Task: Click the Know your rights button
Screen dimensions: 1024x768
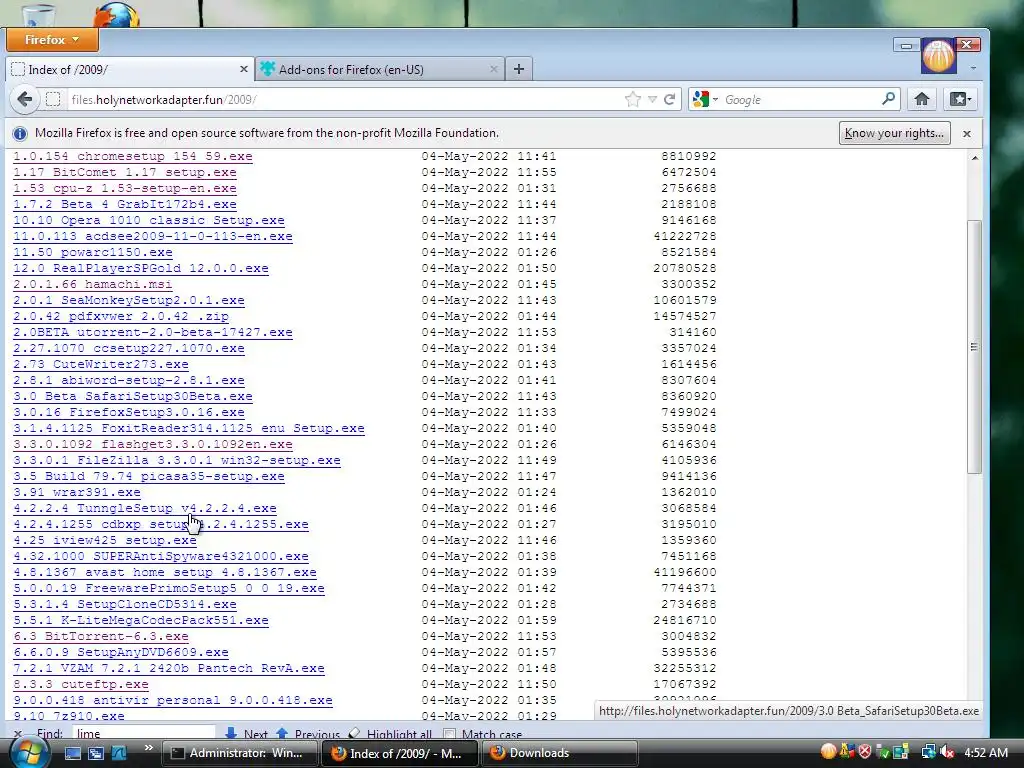Action: (894, 133)
